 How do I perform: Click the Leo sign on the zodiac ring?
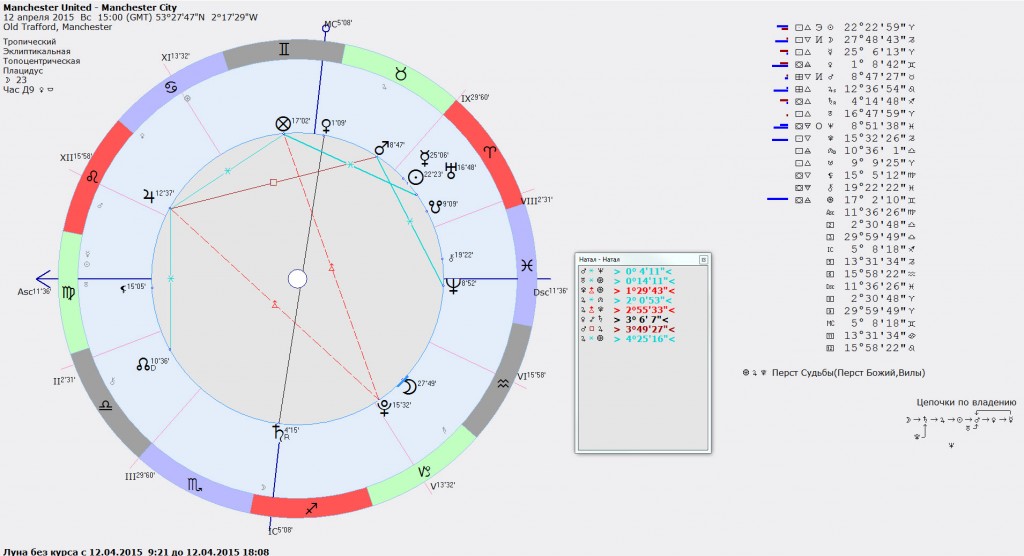(92, 177)
